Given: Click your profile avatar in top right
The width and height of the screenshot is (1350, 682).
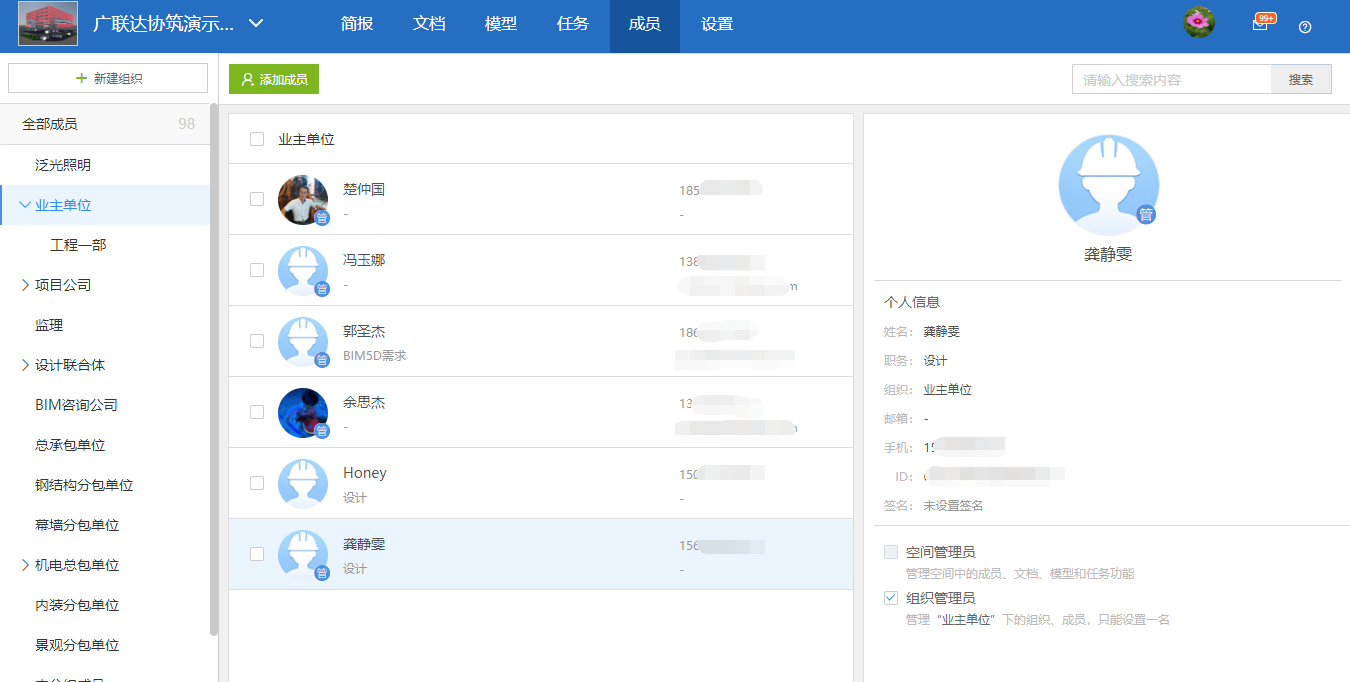Looking at the screenshot, I should [1198, 21].
